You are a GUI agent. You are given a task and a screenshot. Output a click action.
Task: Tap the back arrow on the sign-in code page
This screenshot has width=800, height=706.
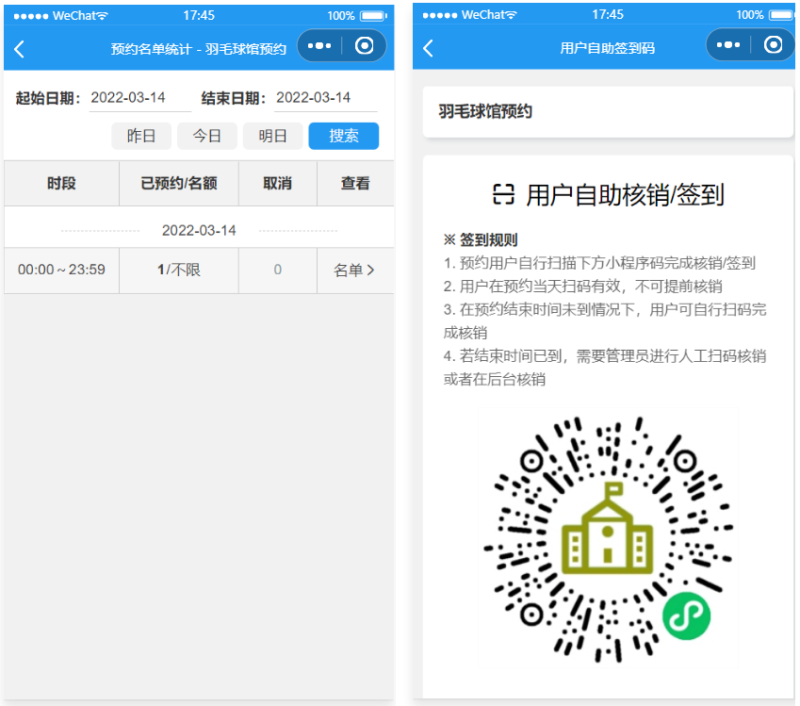pyautogui.click(x=427, y=47)
